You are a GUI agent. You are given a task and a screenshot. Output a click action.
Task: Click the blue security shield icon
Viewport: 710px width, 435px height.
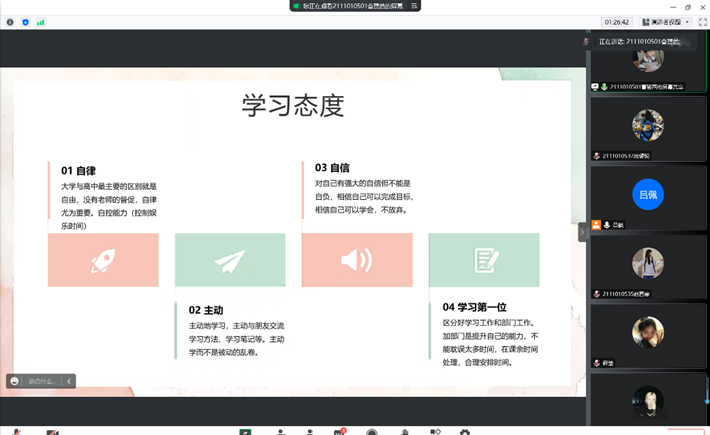(25, 22)
